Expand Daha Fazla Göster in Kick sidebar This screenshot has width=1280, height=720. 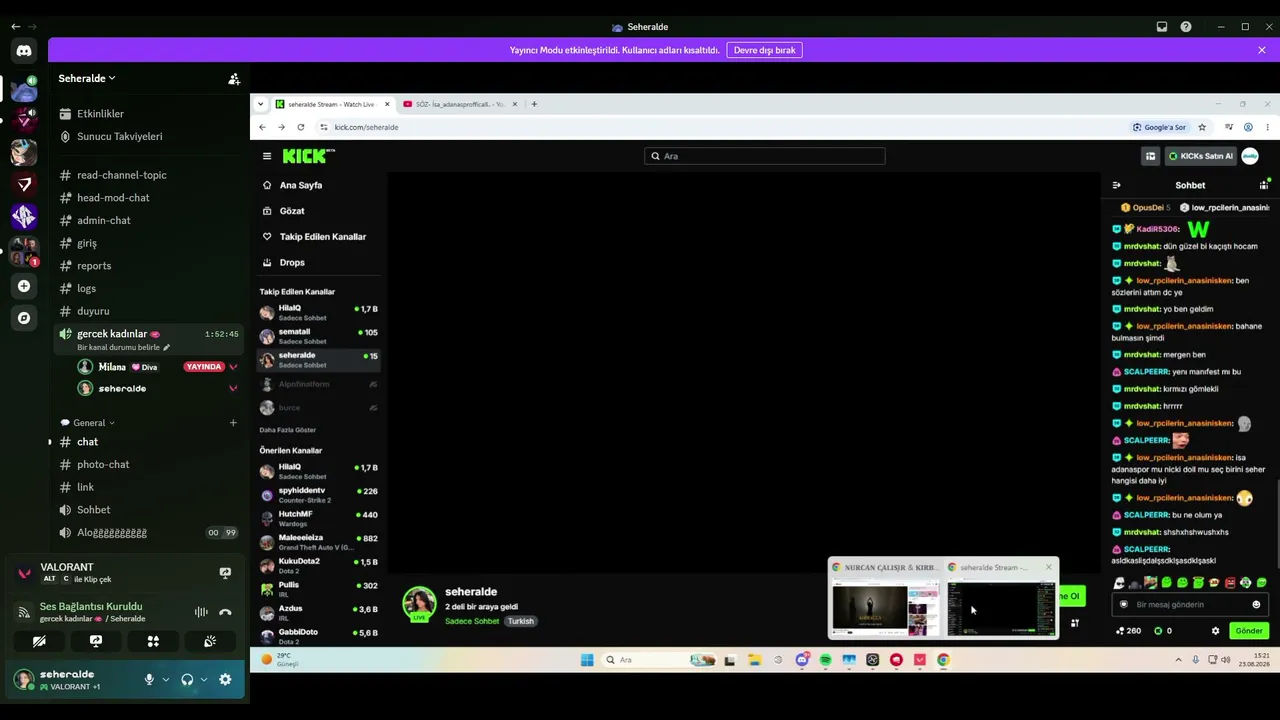click(288, 430)
